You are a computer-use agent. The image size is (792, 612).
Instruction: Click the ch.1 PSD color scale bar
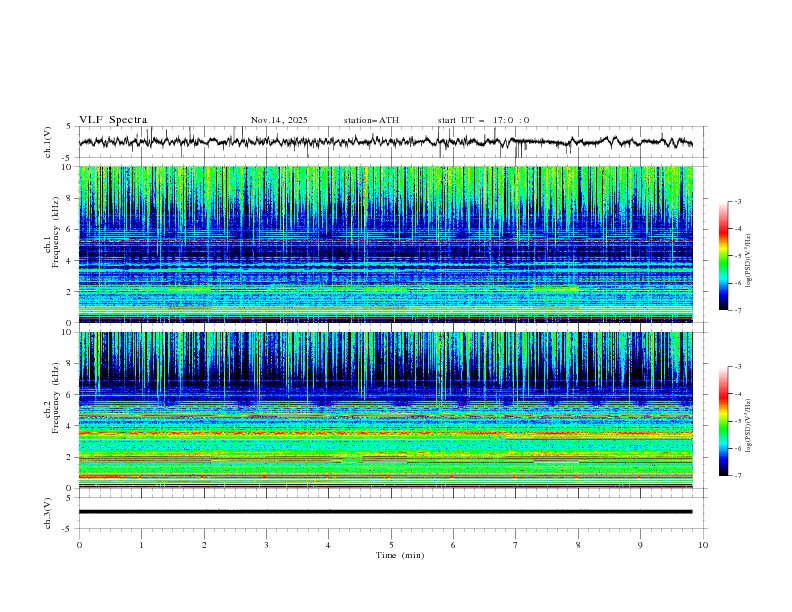pos(724,255)
